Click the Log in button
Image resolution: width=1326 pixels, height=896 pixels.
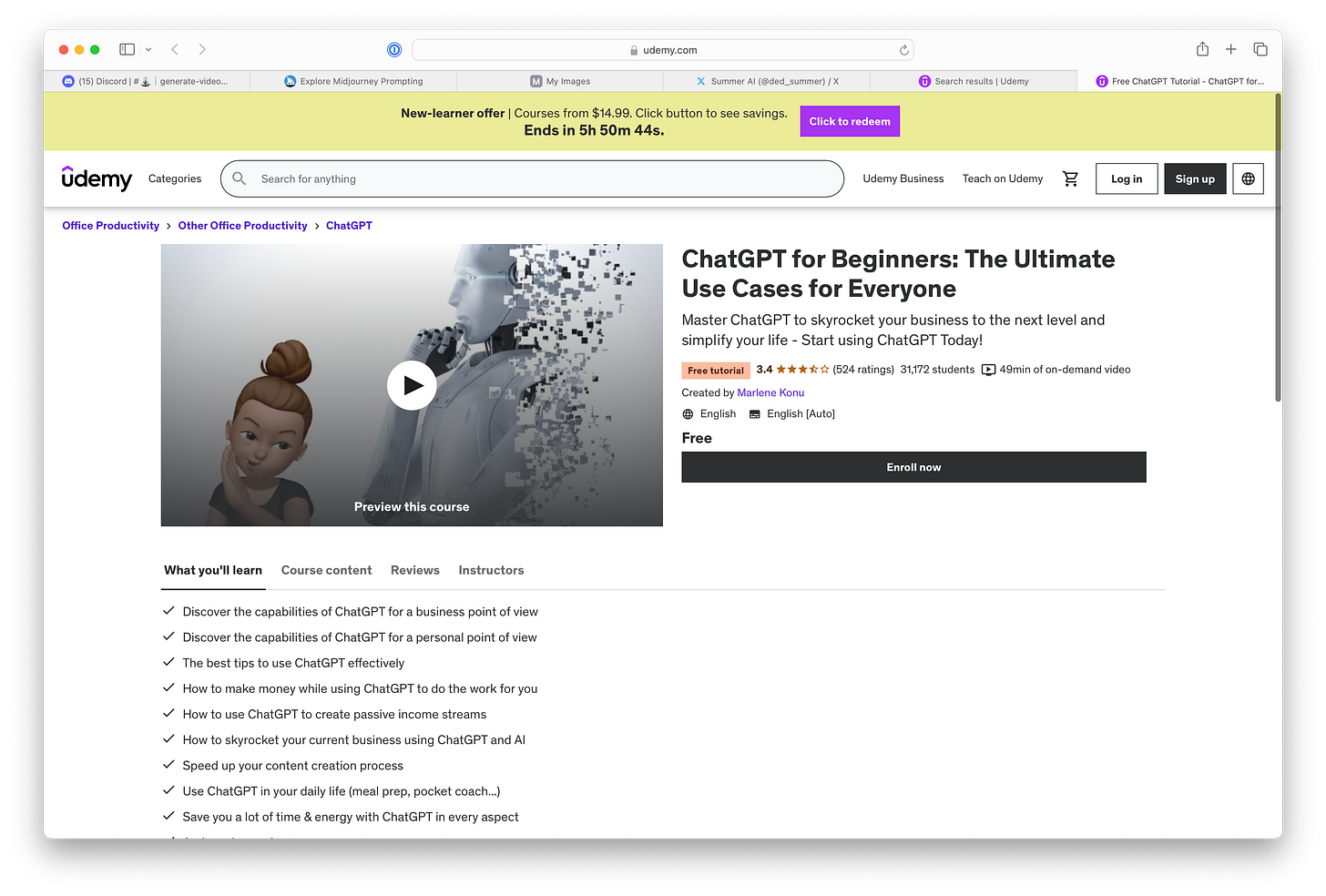pos(1127,178)
